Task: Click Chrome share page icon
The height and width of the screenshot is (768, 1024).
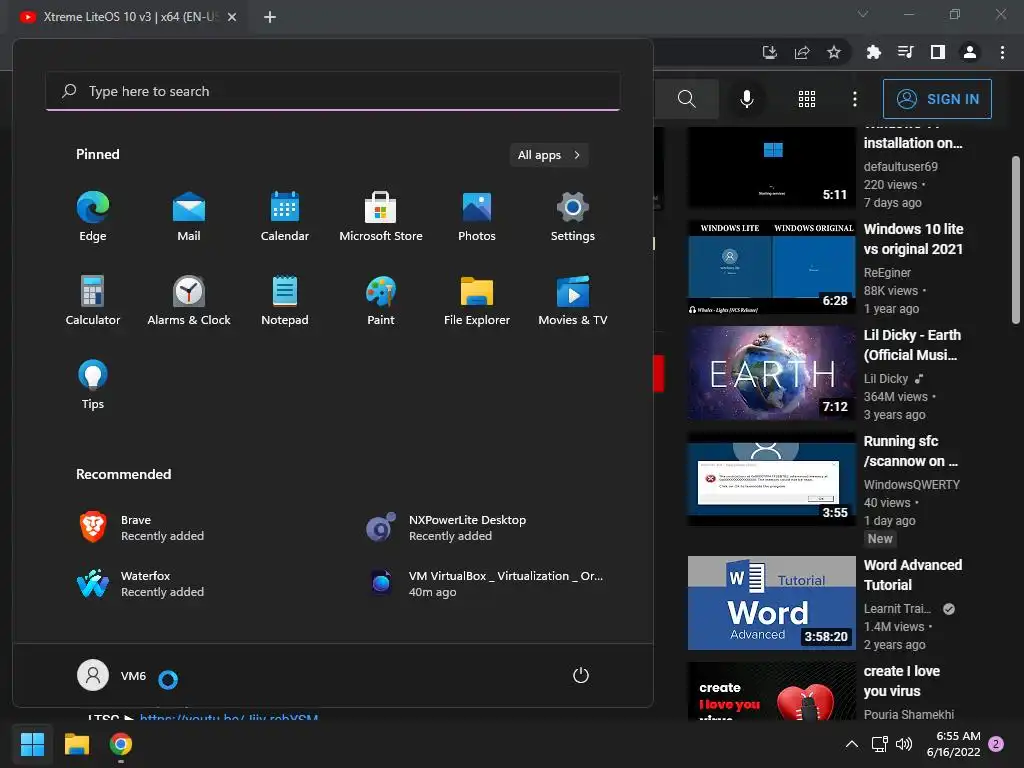Action: [802, 52]
